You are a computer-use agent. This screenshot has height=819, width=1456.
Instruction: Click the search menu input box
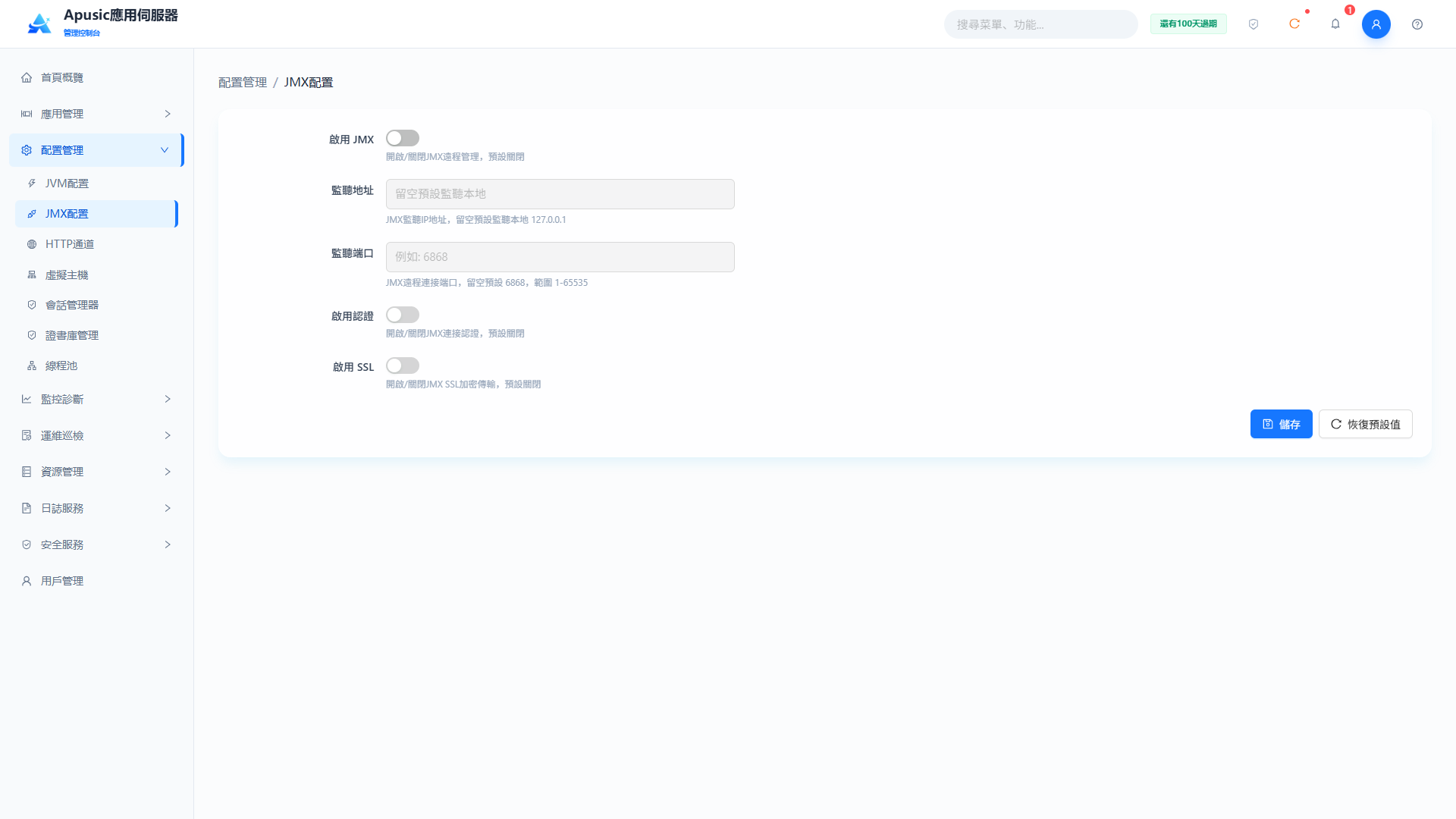[1041, 24]
